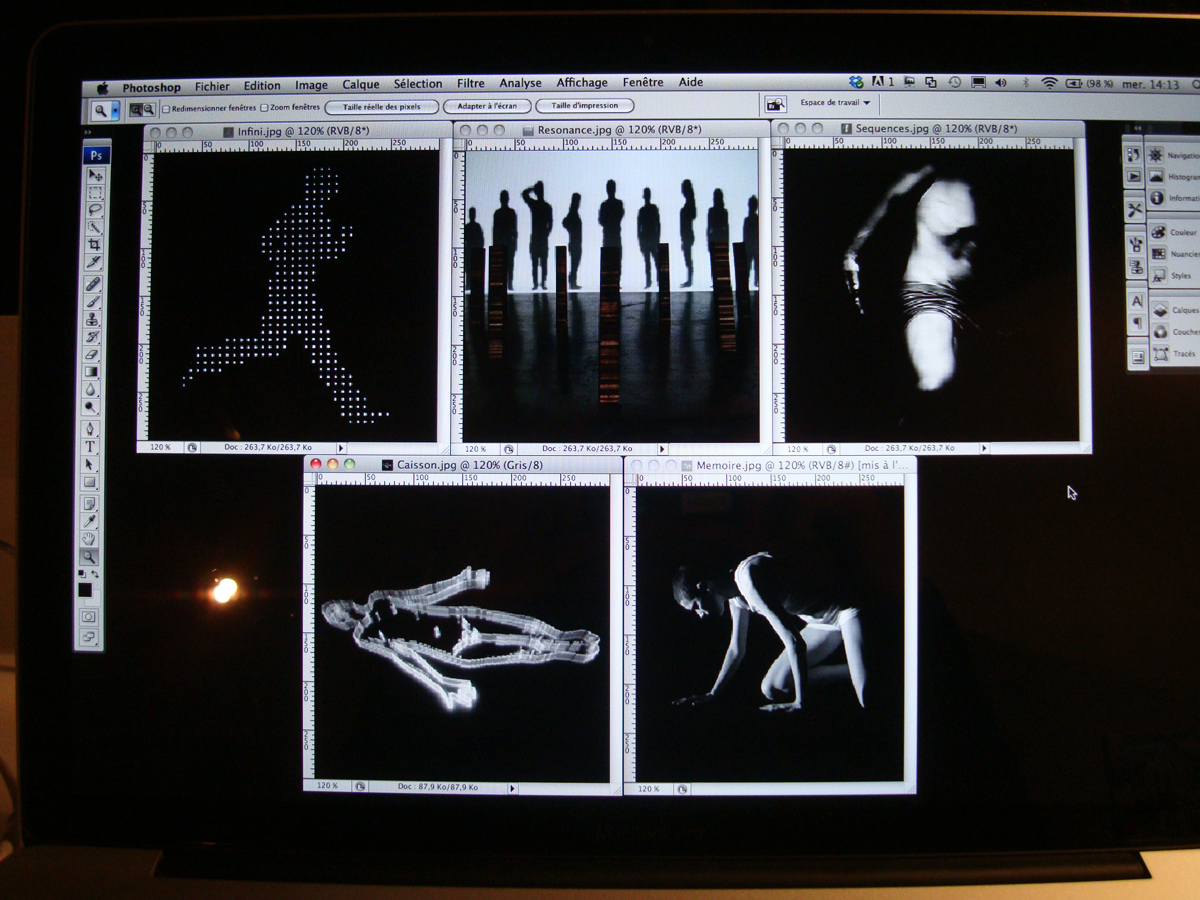Open the status bar arrow menu in Caisson.jpg
Viewport: 1200px width, 900px height.
pyautogui.click(x=512, y=788)
